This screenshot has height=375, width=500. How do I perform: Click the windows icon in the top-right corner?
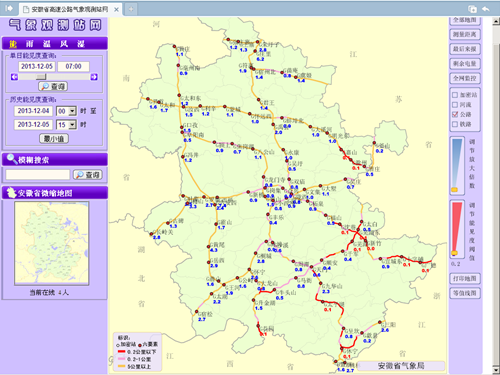[472, 9]
